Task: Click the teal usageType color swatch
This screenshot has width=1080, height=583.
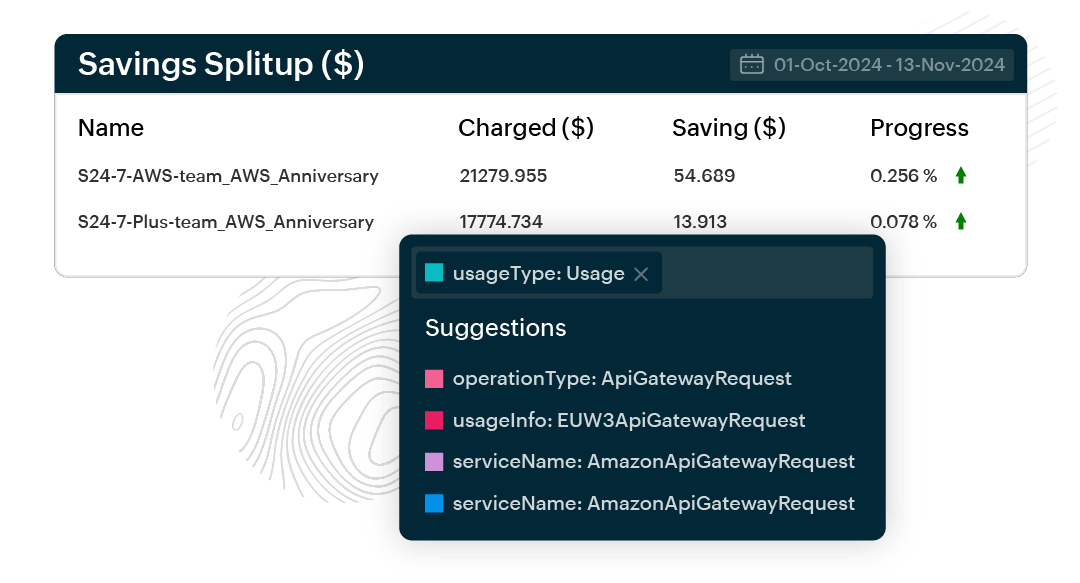Action: (434, 273)
